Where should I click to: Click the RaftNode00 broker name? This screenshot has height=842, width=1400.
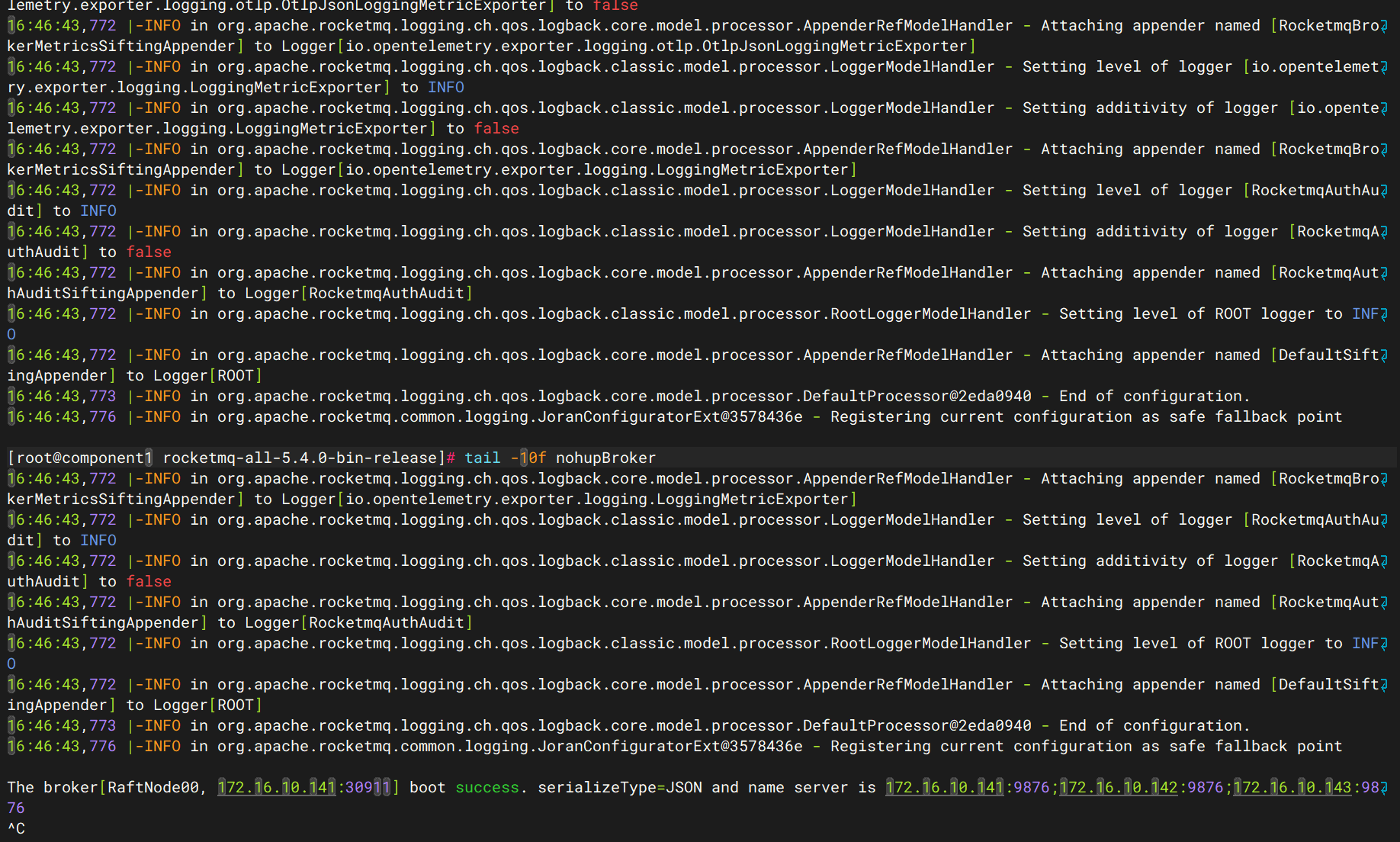coord(153,787)
